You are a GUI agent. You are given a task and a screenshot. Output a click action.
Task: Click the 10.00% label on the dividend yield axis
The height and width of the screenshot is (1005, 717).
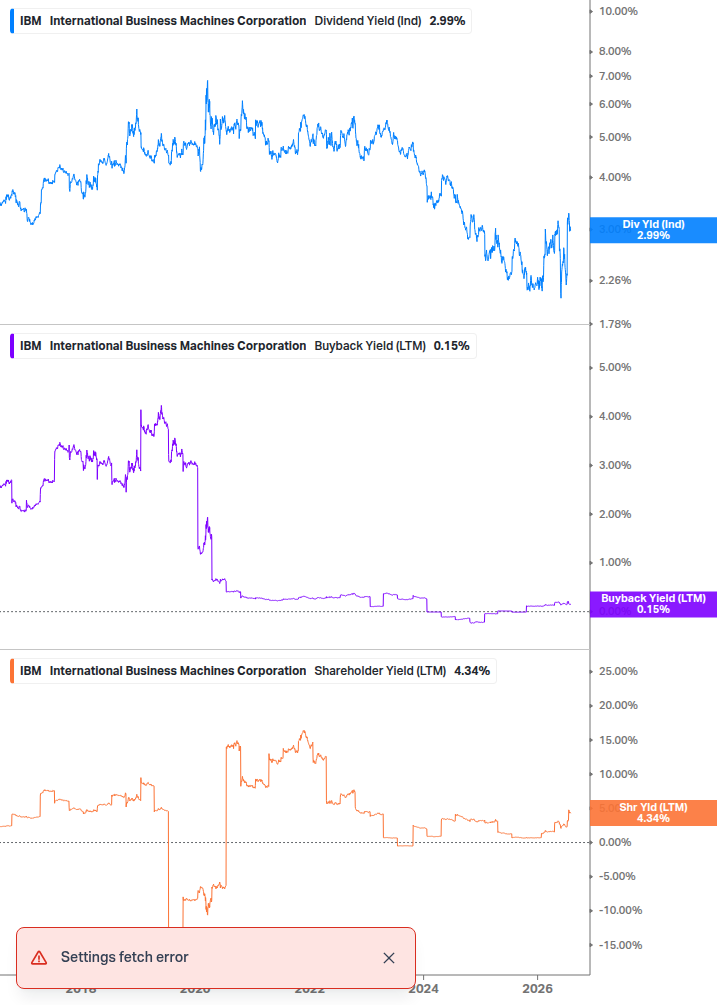tap(618, 12)
